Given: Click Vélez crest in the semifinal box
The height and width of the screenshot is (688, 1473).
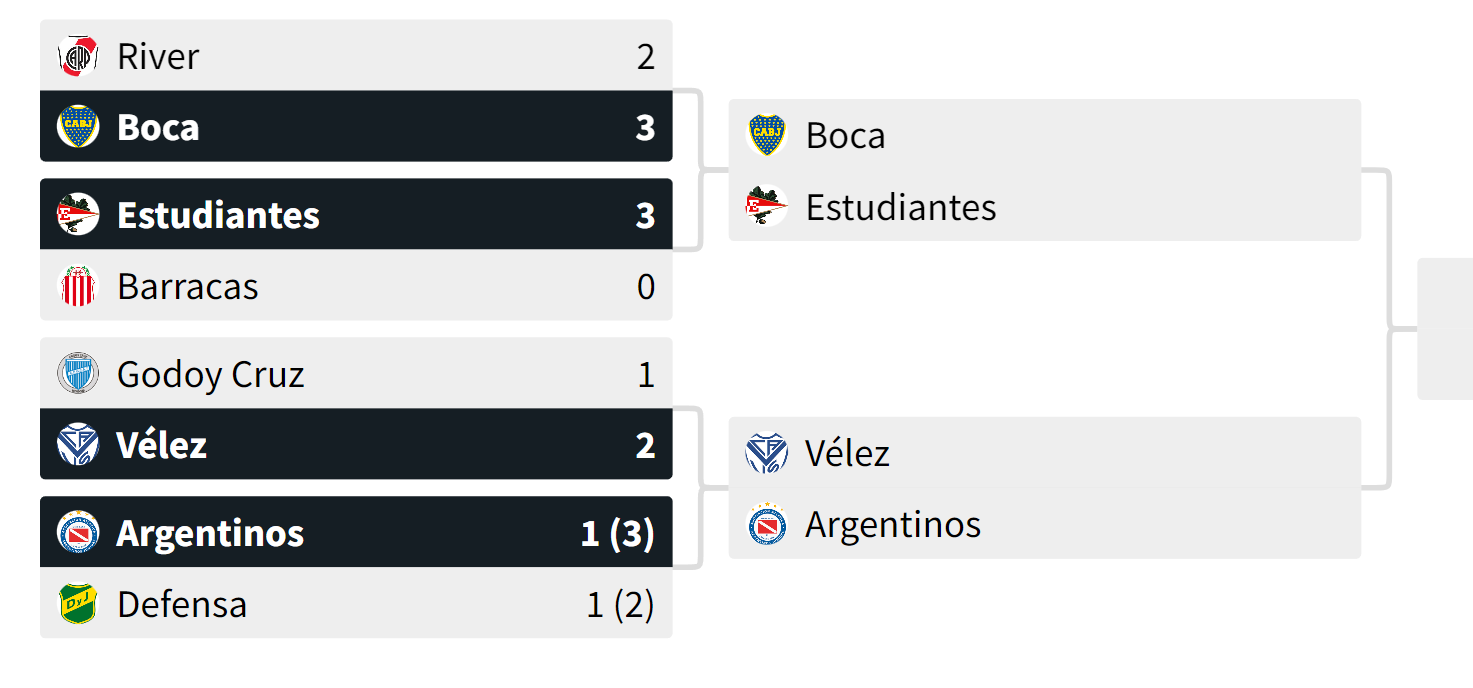Looking at the screenshot, I should [767, 453].
